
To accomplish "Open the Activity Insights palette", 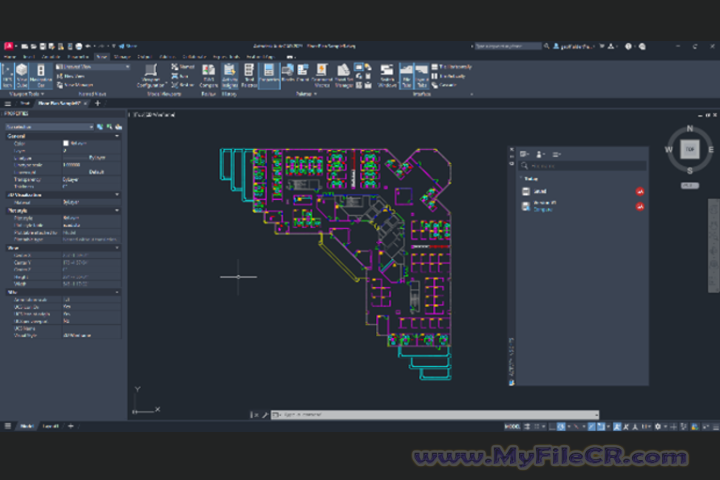I will 229,76.
